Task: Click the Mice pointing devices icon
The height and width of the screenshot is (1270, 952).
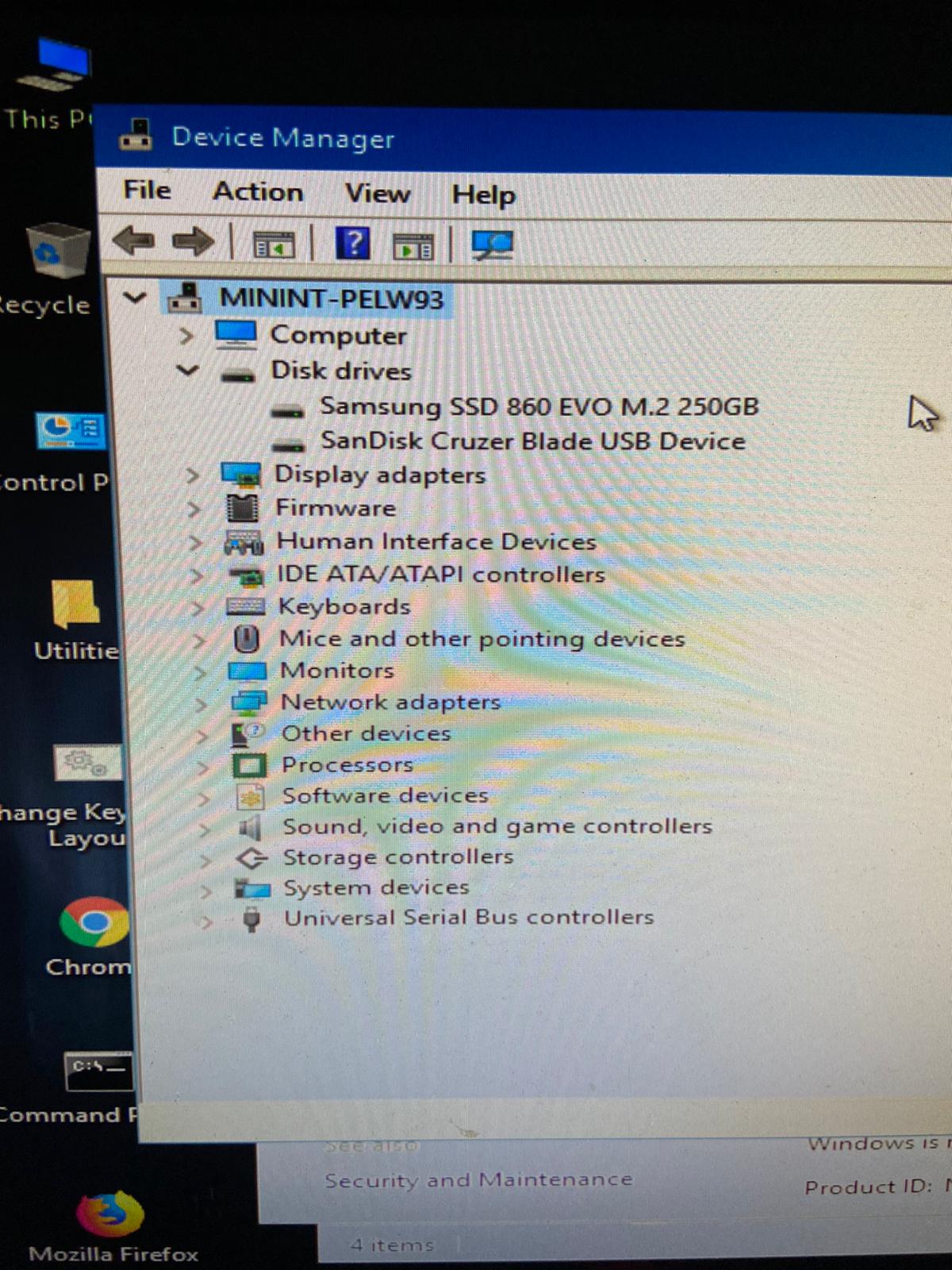Action: pos(247,639)
